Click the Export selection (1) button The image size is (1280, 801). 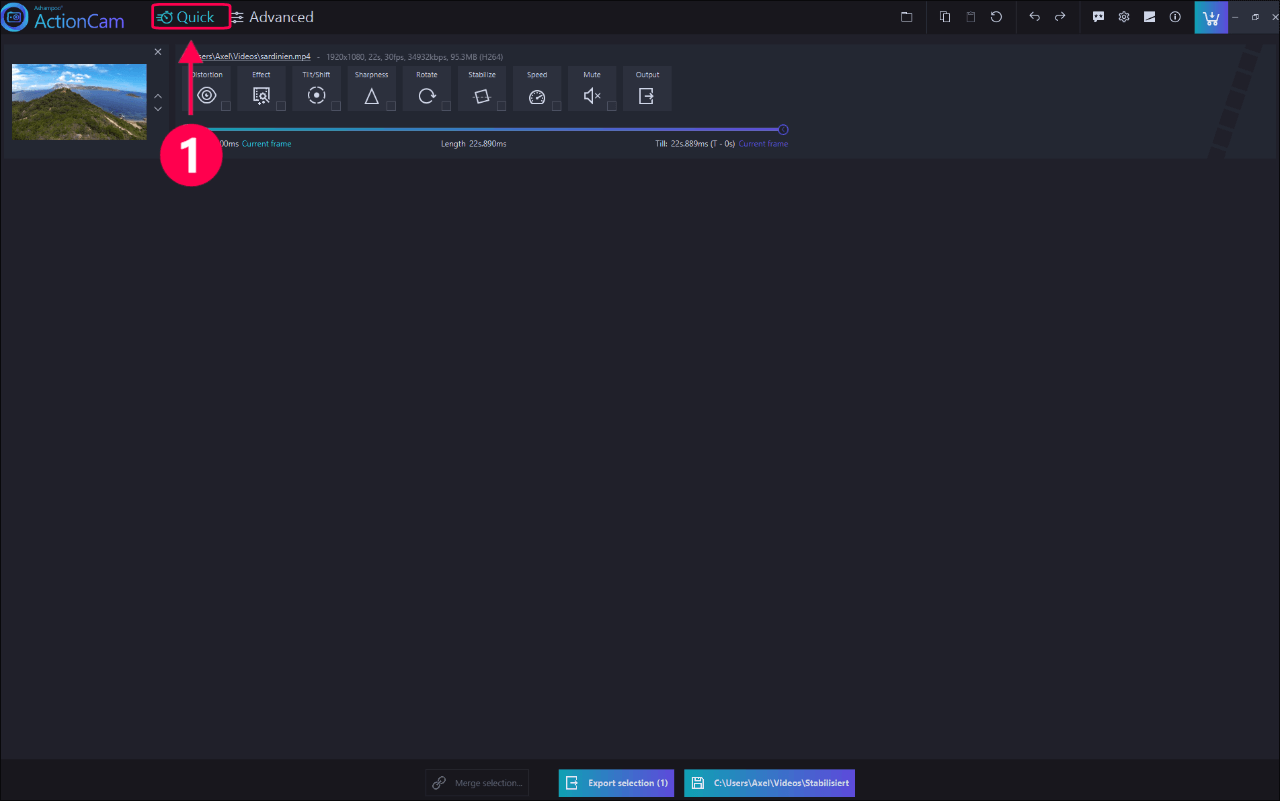[x=616, y=783]
